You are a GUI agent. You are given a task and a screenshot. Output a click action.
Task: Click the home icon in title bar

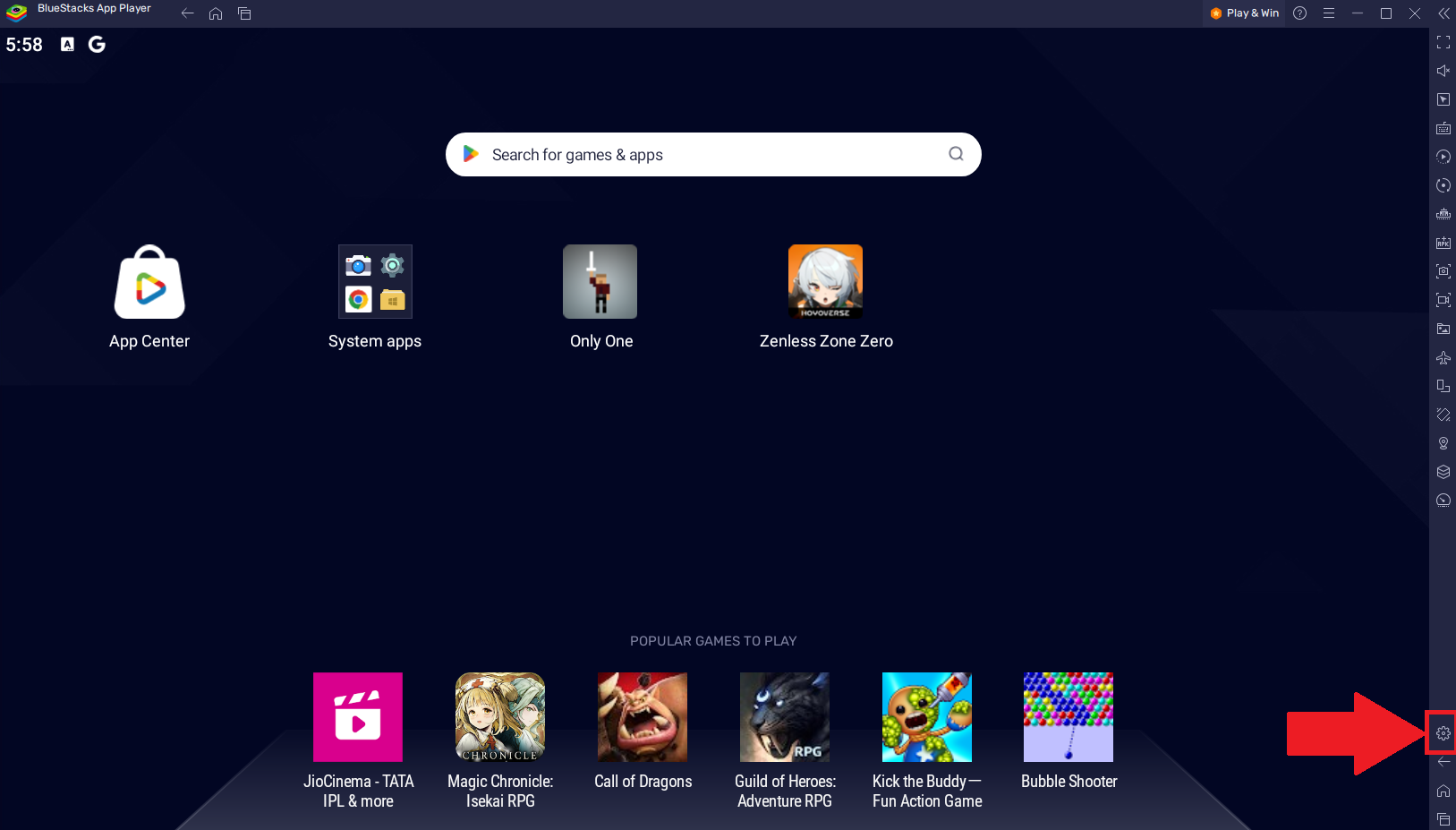216,13
